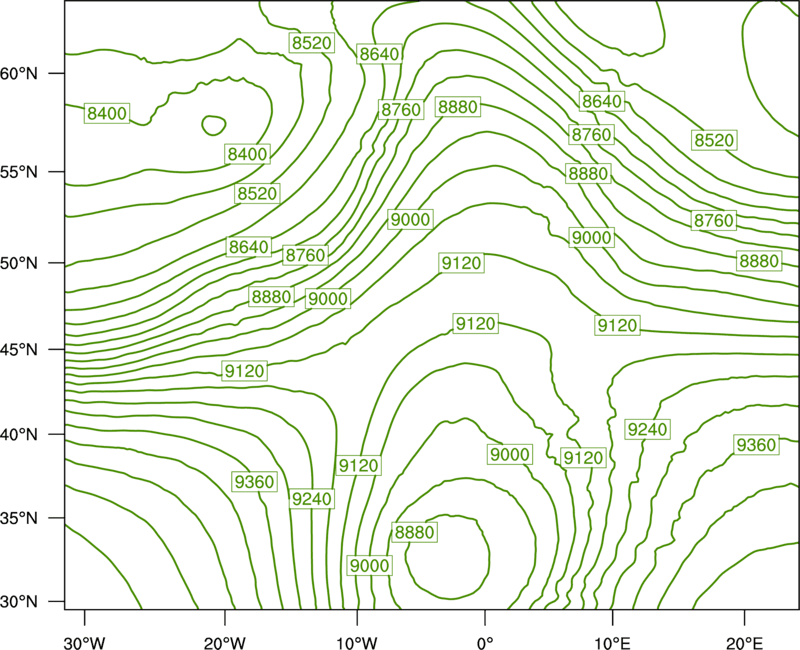Click the 9360 contour label near 20°E

[757, 445]
